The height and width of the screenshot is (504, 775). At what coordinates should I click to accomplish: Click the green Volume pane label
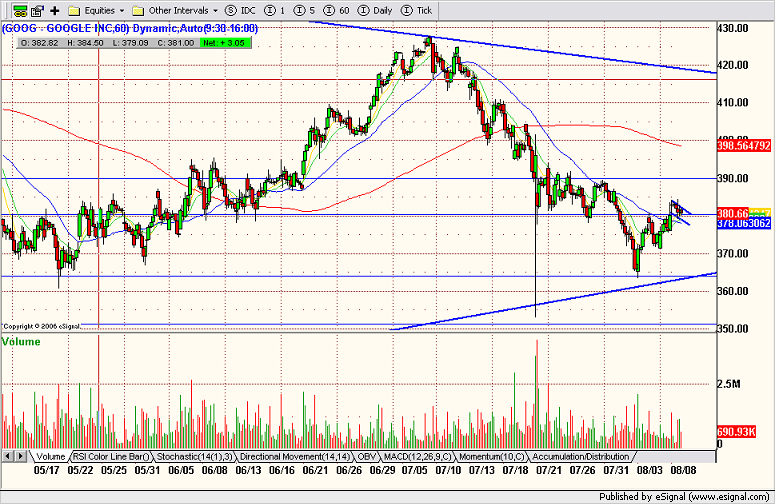coord(21,341)
